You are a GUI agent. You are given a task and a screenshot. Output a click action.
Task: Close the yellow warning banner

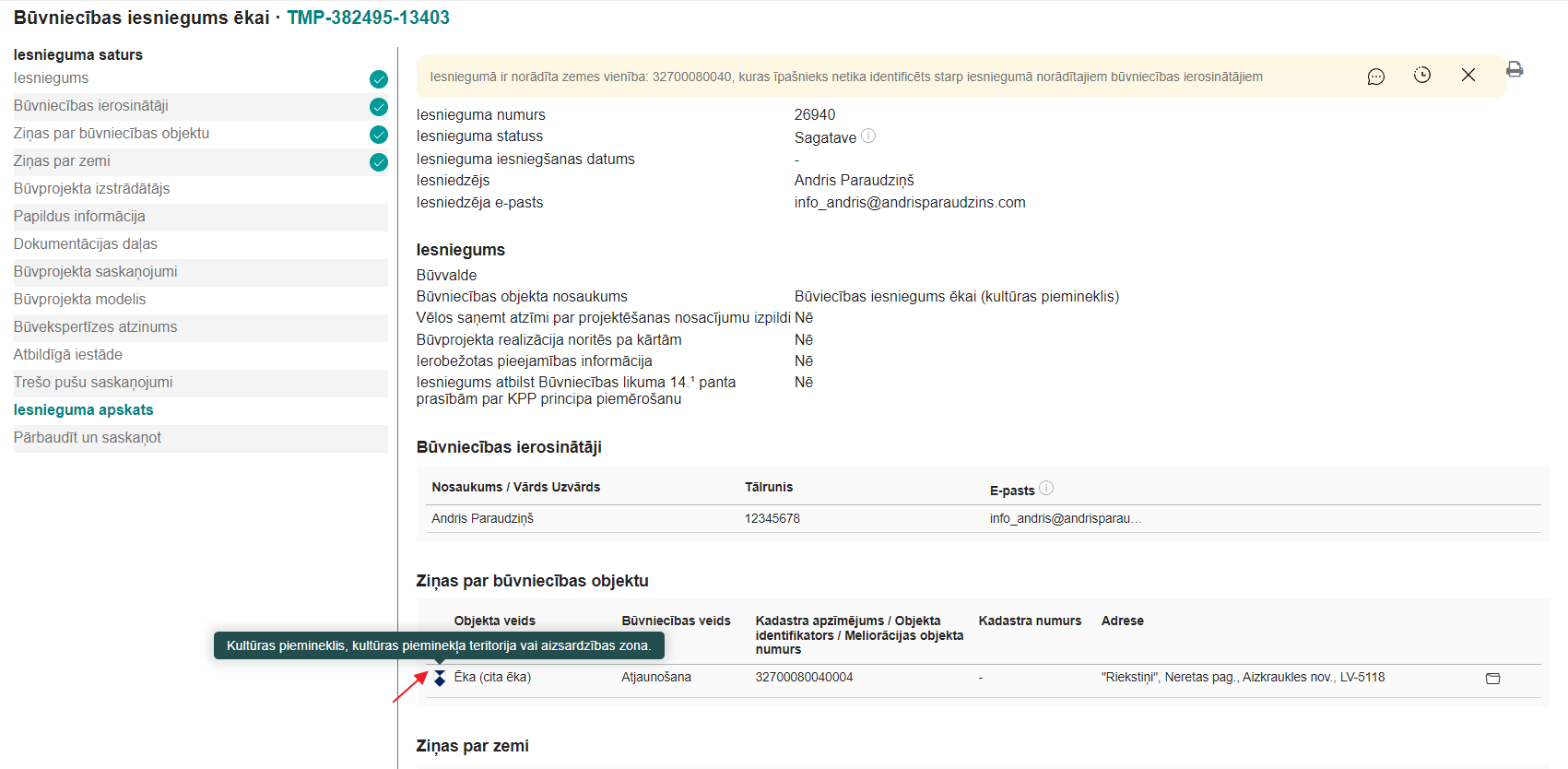pos(1468,75)
